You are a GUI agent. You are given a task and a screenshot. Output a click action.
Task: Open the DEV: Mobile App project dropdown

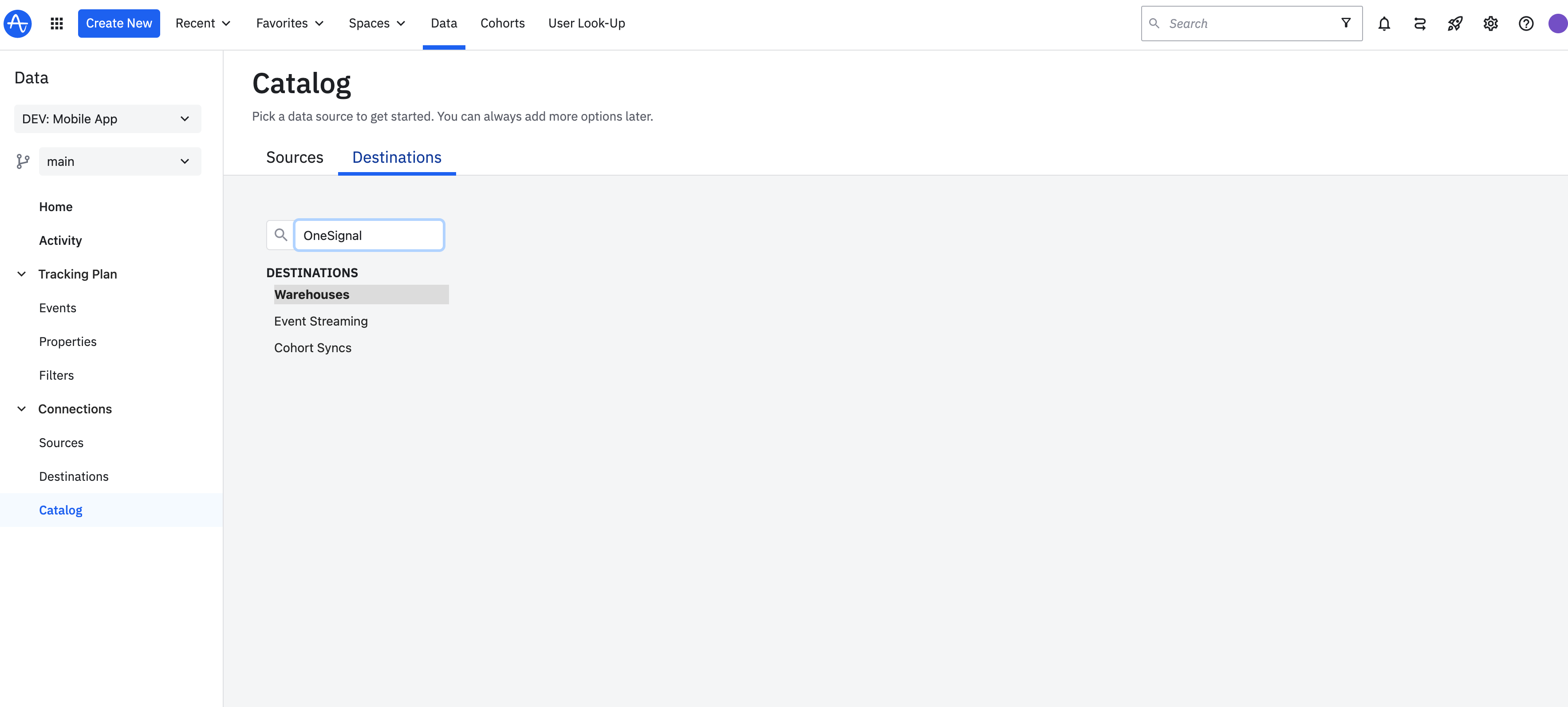tap(107, 118)
